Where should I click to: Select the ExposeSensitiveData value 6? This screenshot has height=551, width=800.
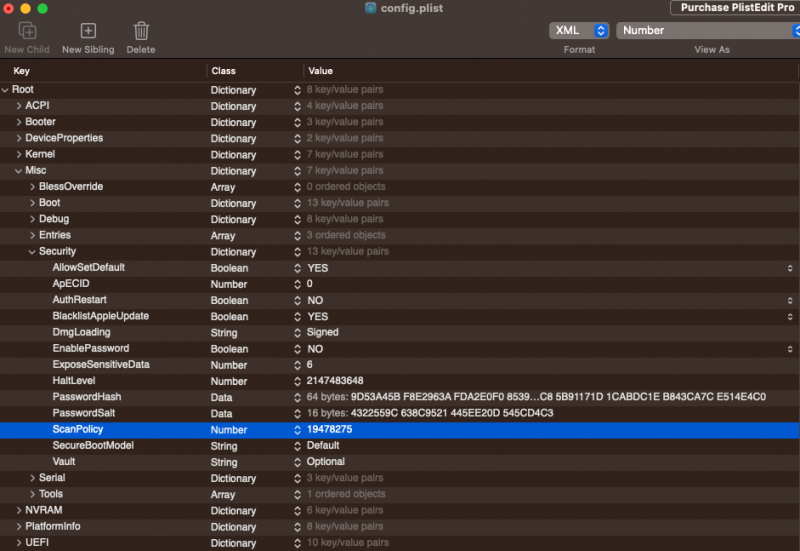coord(310,365)
